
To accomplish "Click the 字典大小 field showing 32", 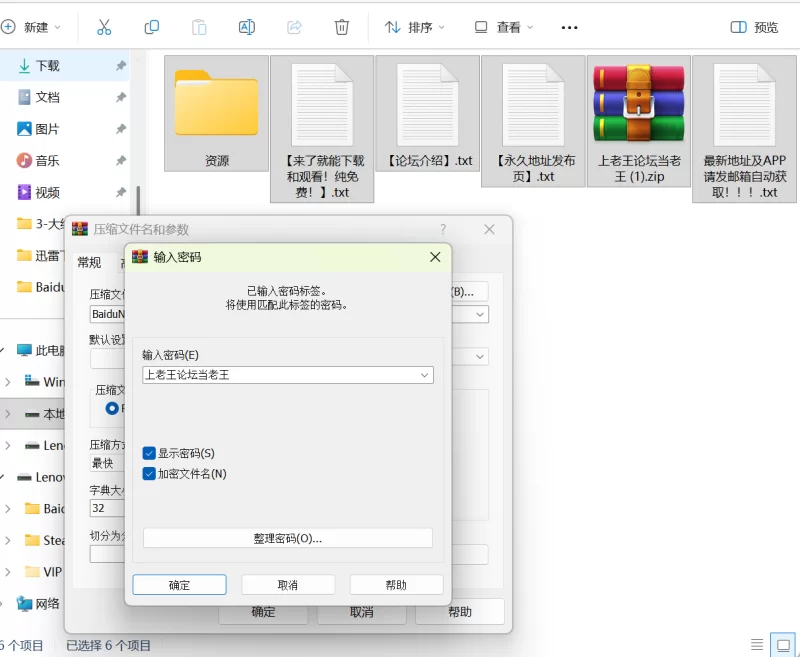I will pos(107,508).
